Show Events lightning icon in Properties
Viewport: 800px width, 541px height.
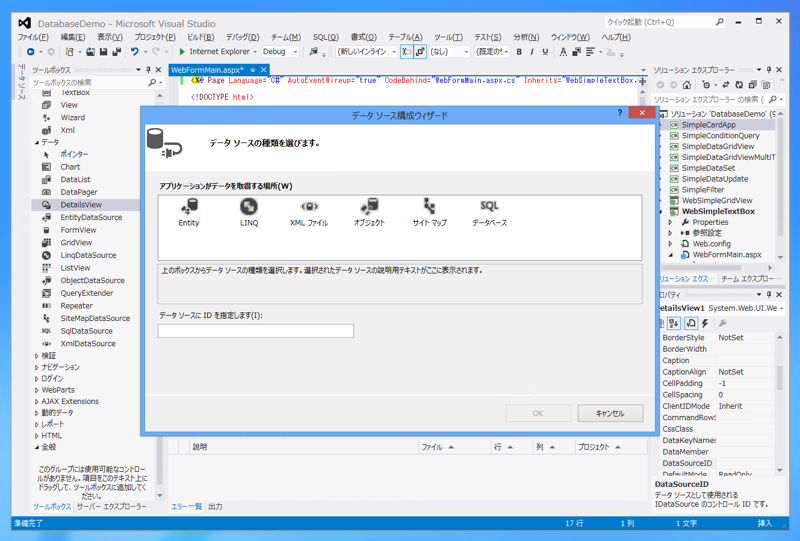(705, 323)
